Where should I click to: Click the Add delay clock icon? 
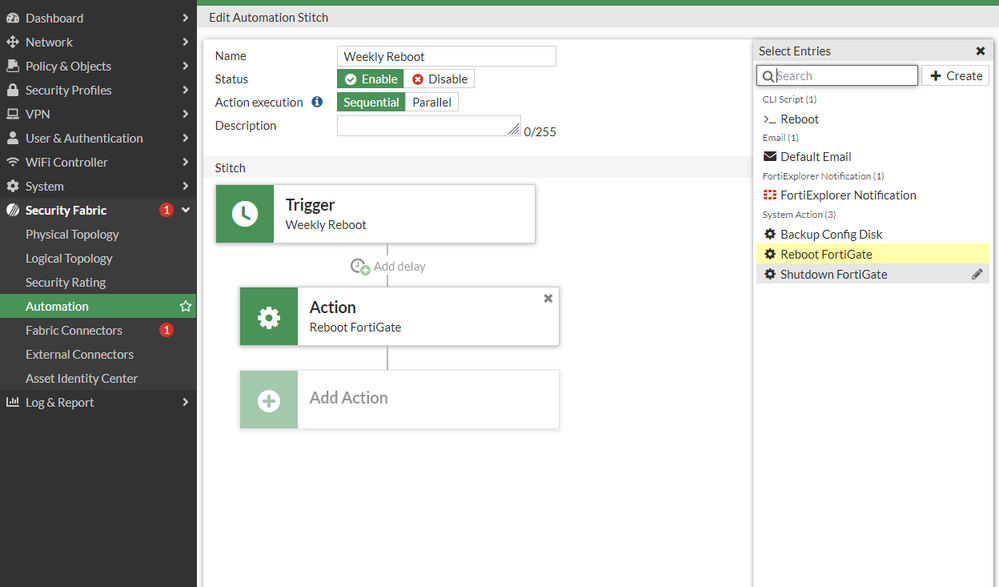(x=360, y=267)
